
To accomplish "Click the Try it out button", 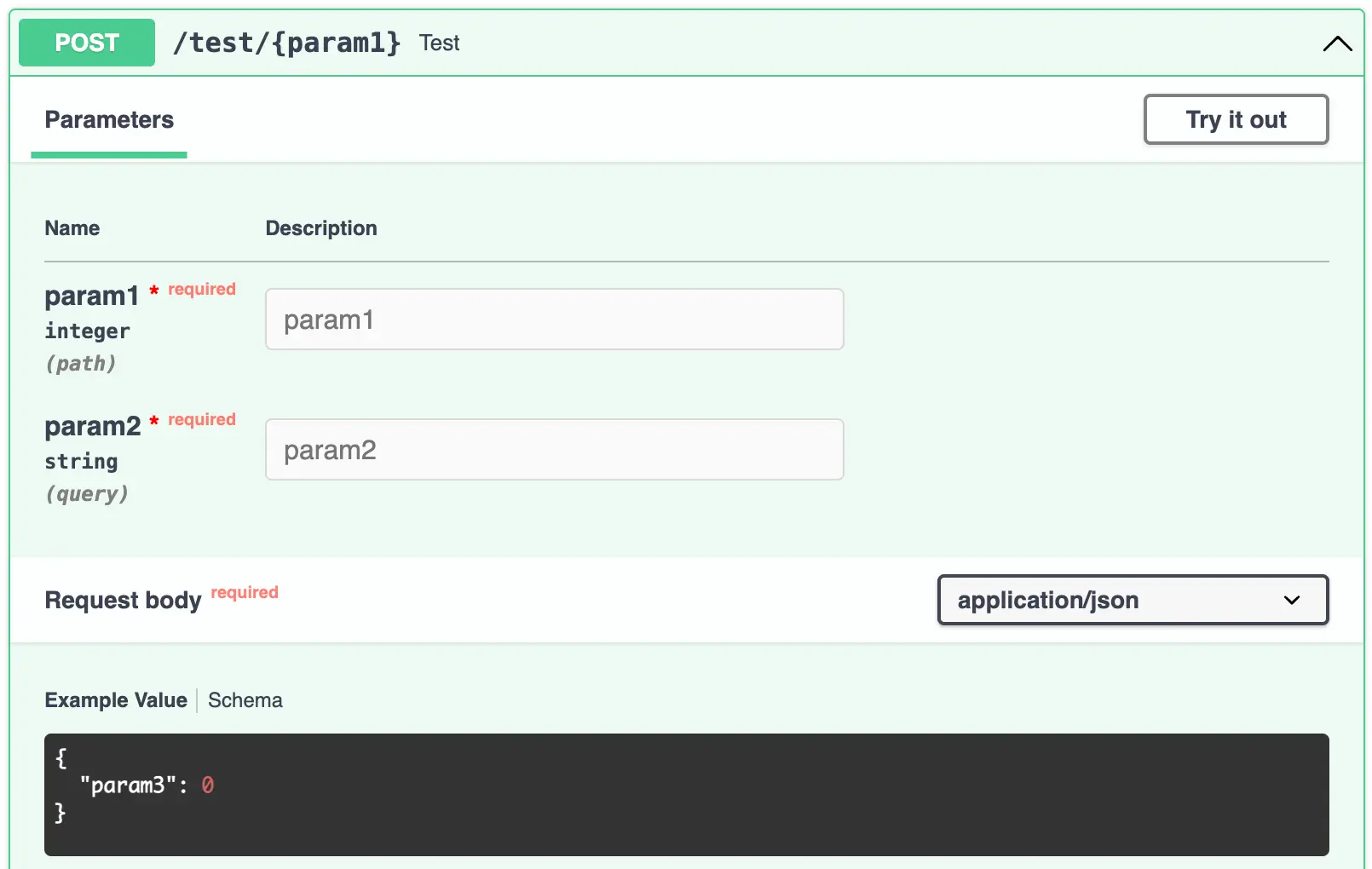I will pyautogui.click(x=1235, y=119).
